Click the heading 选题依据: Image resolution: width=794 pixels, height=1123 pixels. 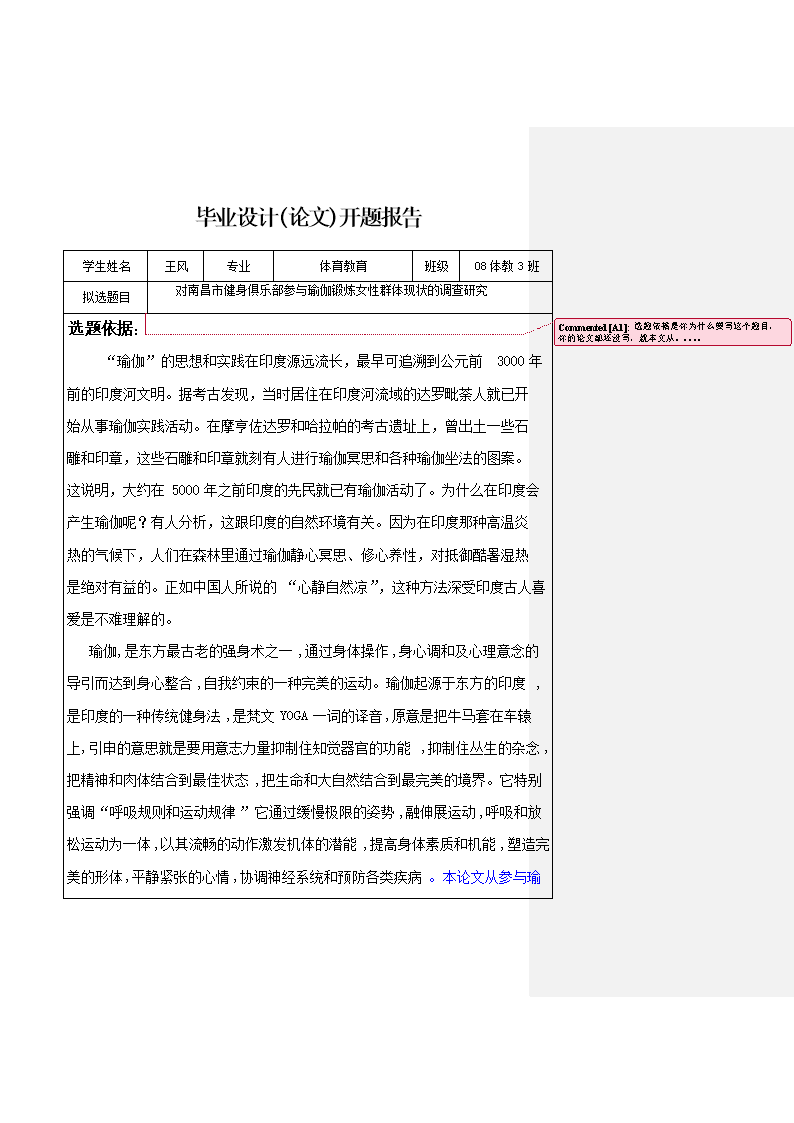[103, 329]
